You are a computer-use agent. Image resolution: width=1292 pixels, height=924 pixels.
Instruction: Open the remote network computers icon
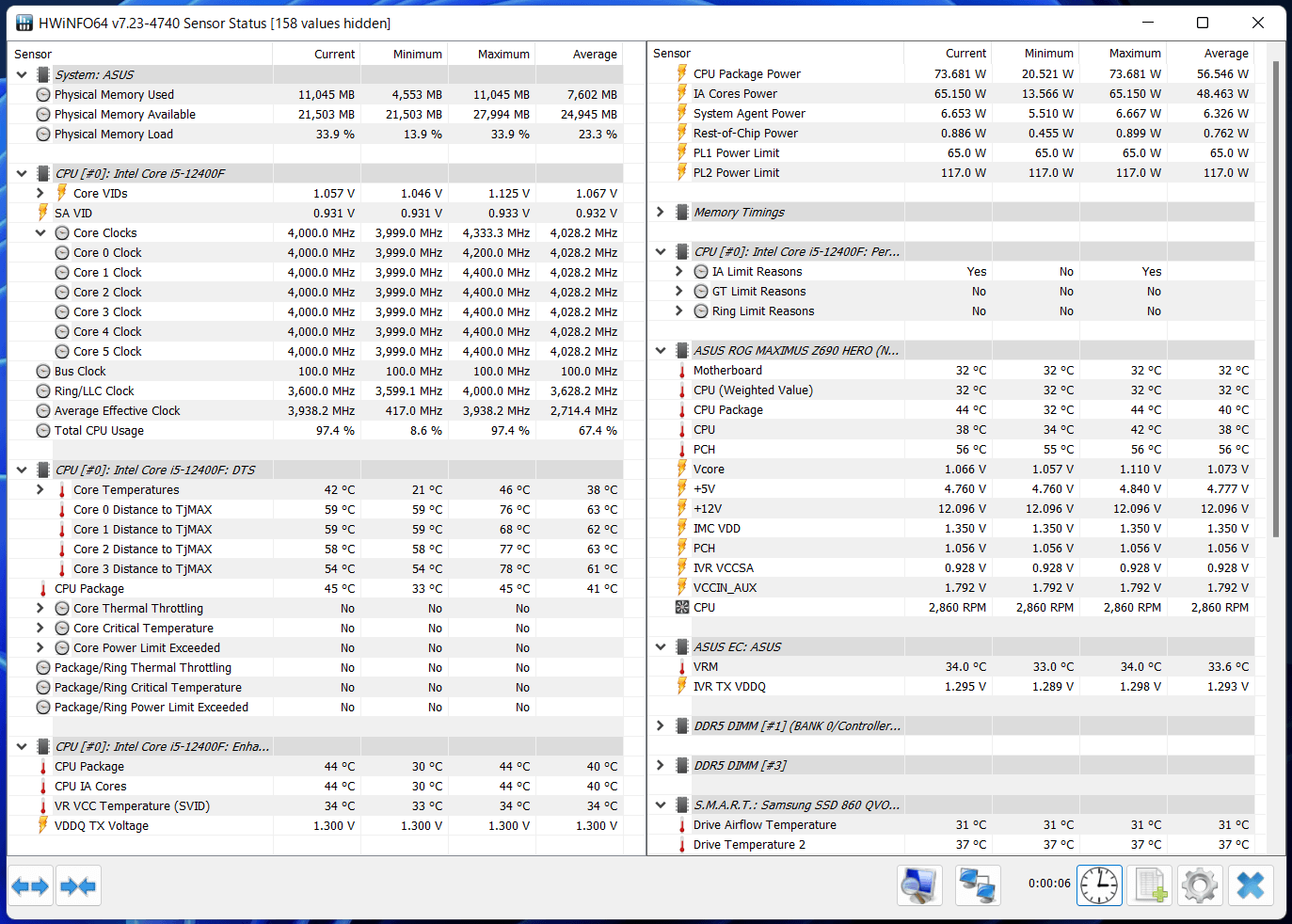pos(978,885)
